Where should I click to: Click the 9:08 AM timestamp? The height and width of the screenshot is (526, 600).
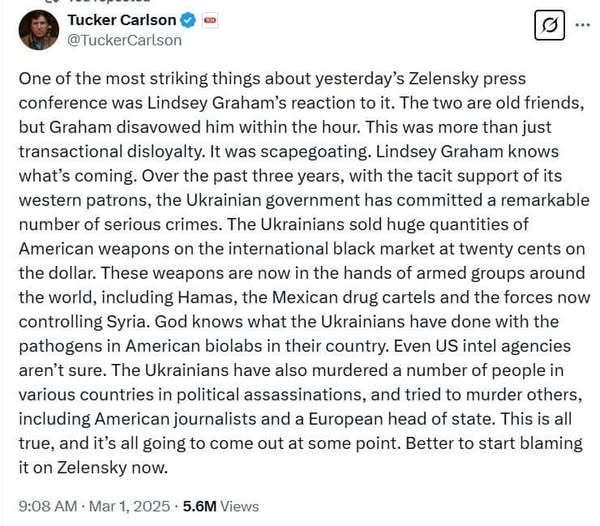click(44, 507)
